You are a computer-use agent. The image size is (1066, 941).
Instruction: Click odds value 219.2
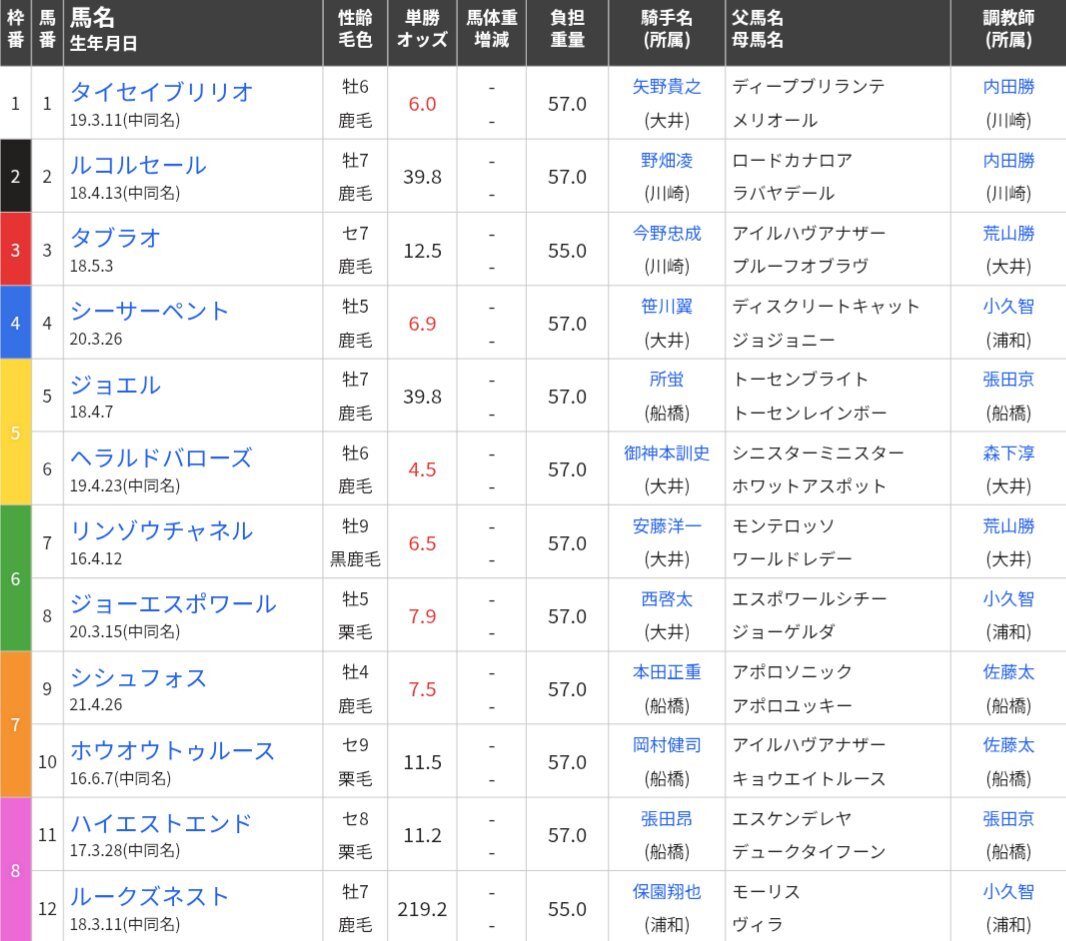[422, 909]
